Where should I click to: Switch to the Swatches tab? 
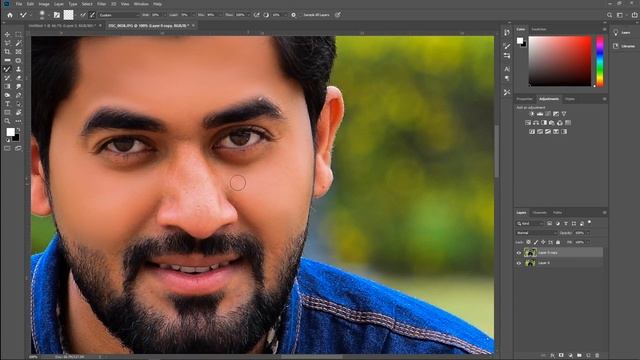[x=539, y=29]
